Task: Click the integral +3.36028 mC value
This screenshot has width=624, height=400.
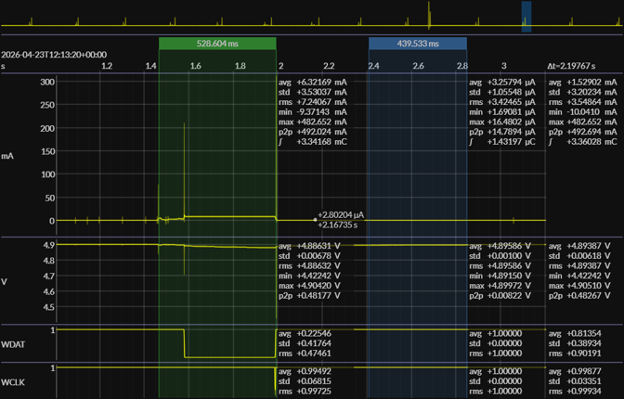Action: click(x=583, y=142)
